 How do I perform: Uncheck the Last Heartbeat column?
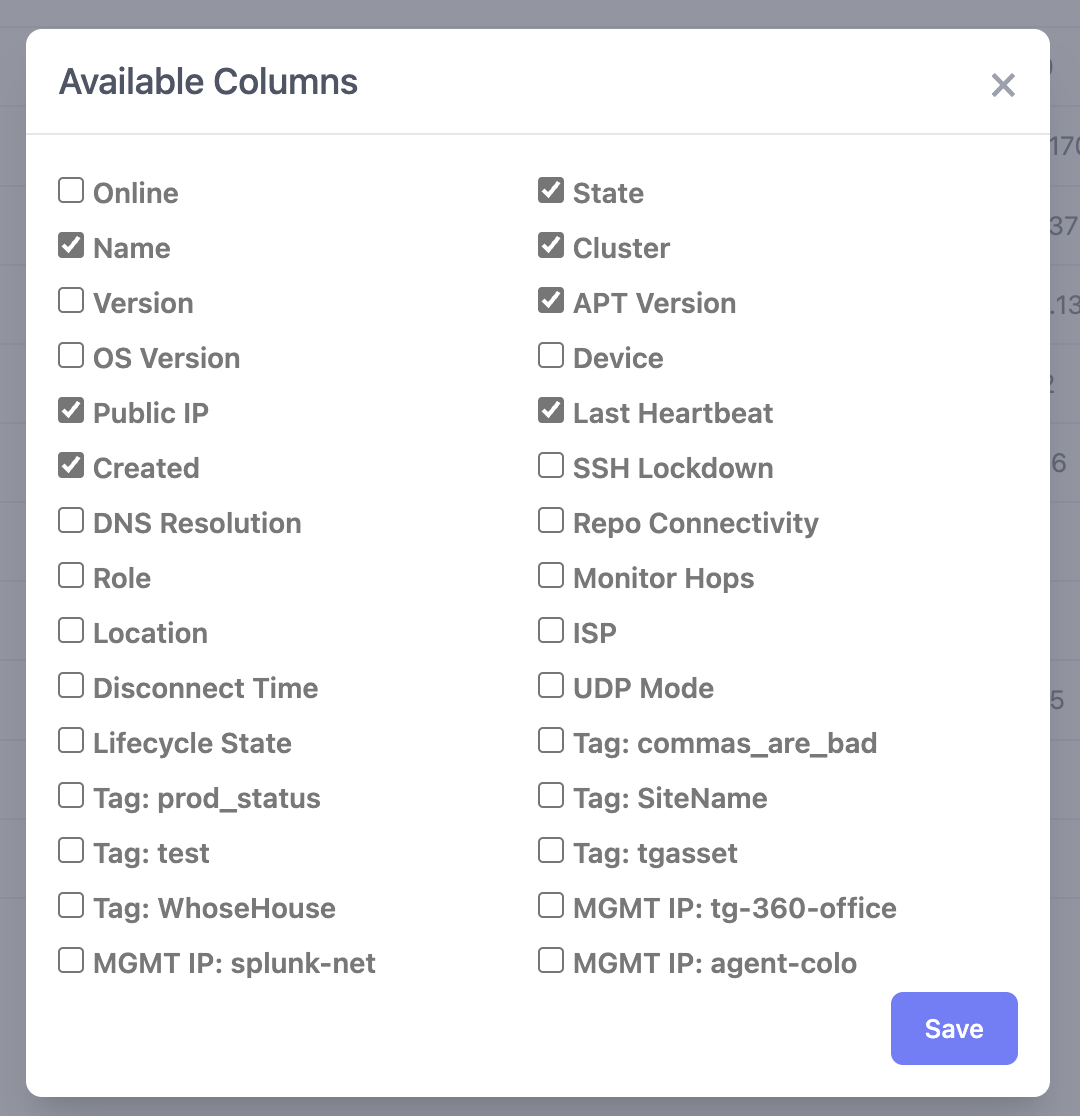point(551,410)
